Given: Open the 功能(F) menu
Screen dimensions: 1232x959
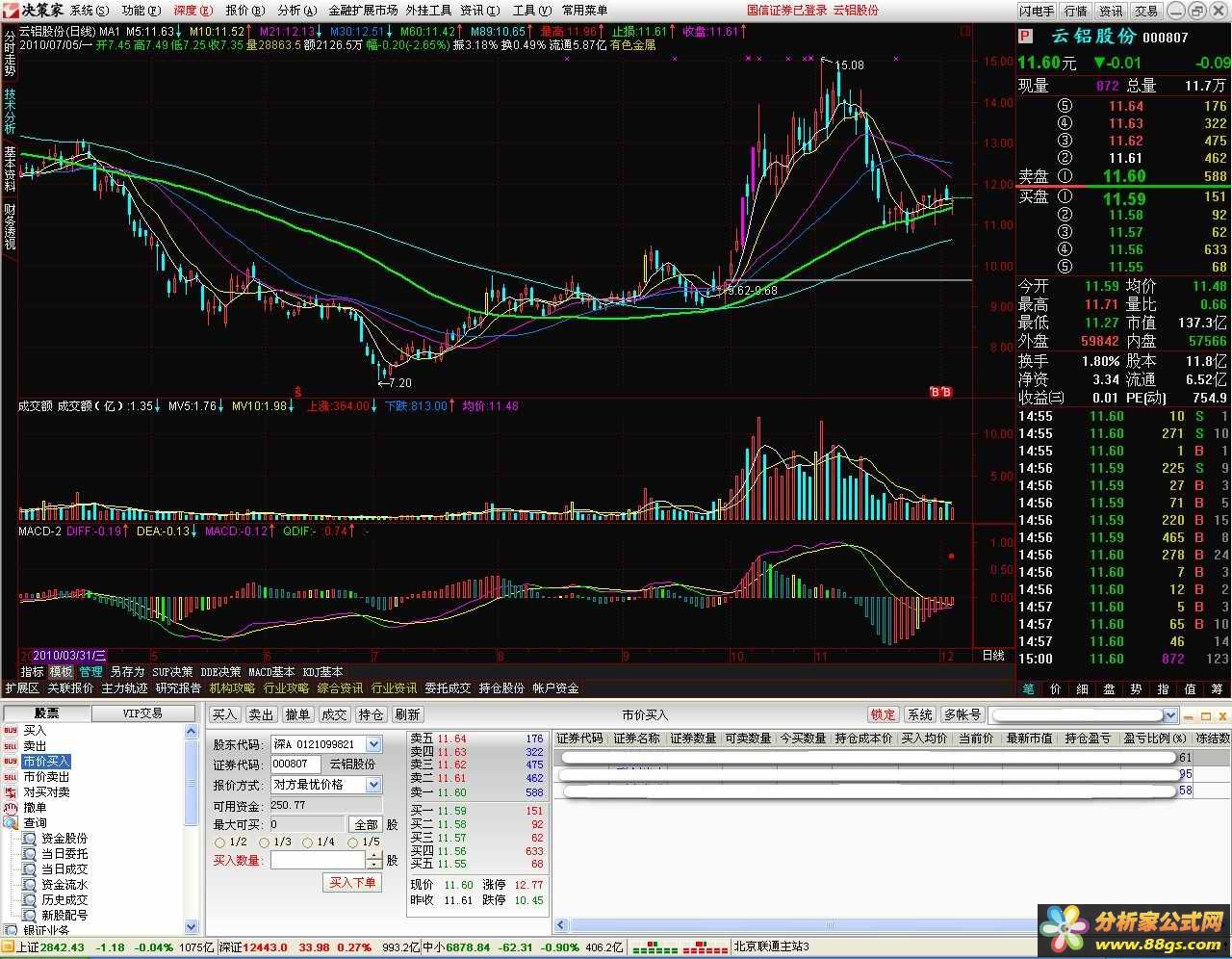Looking at the screenshot, I should 141,11.
